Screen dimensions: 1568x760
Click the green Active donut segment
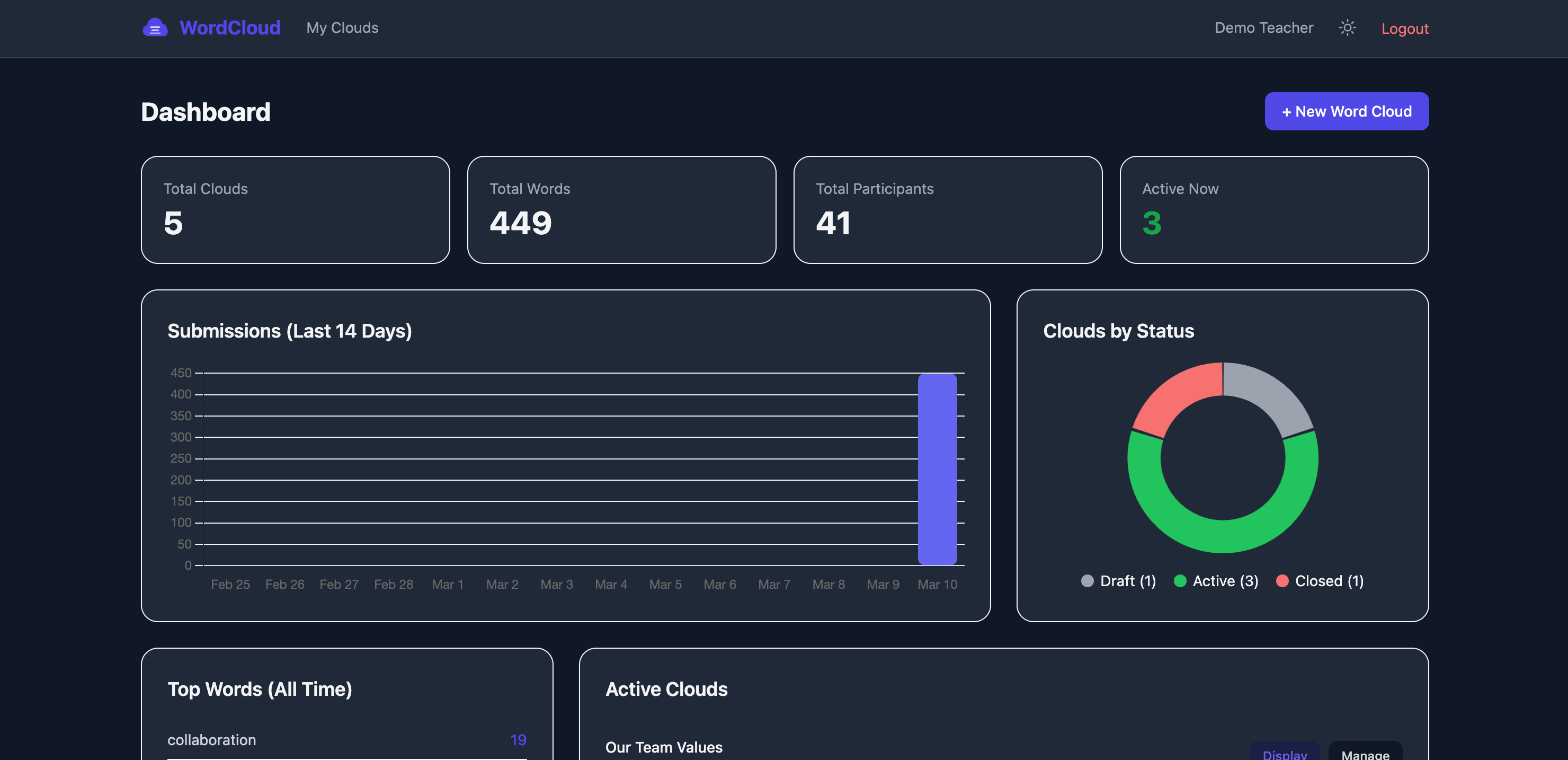1222,536
